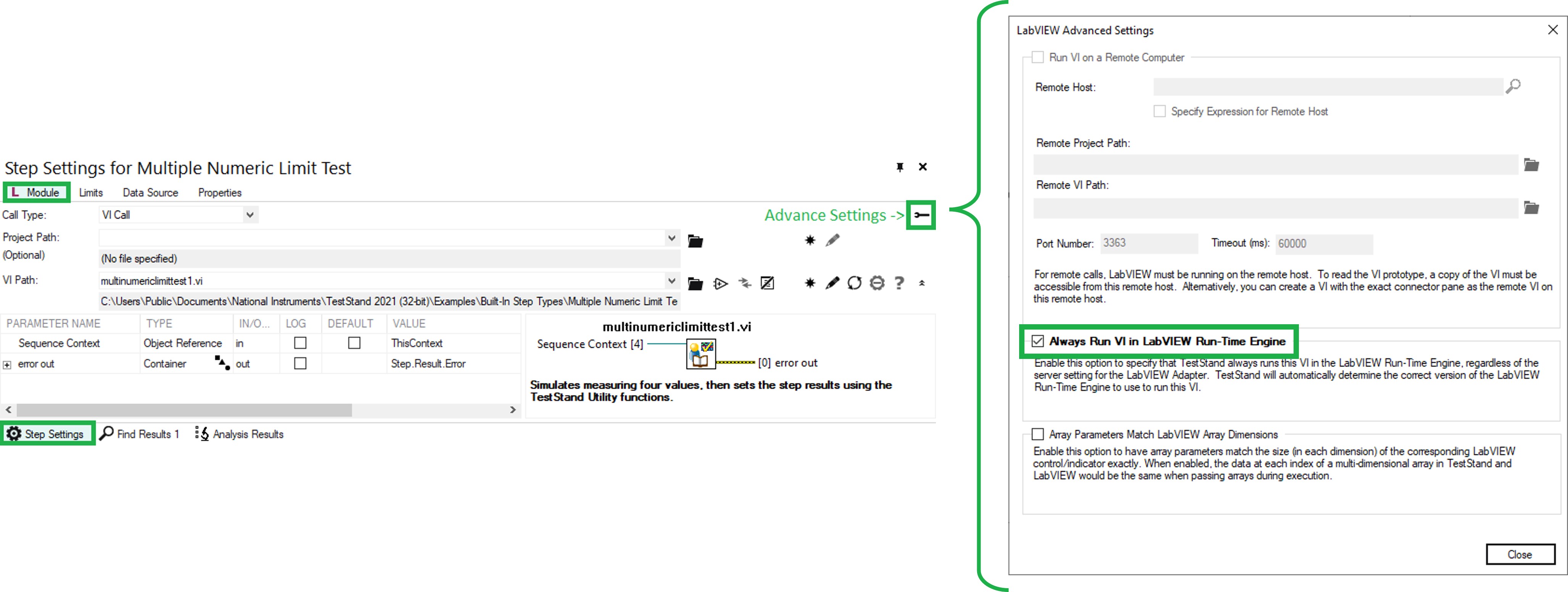Screen dimensions: 1568x592
Task: Click the reload VI prototype circular arrows icon
Action: [855, 283]
